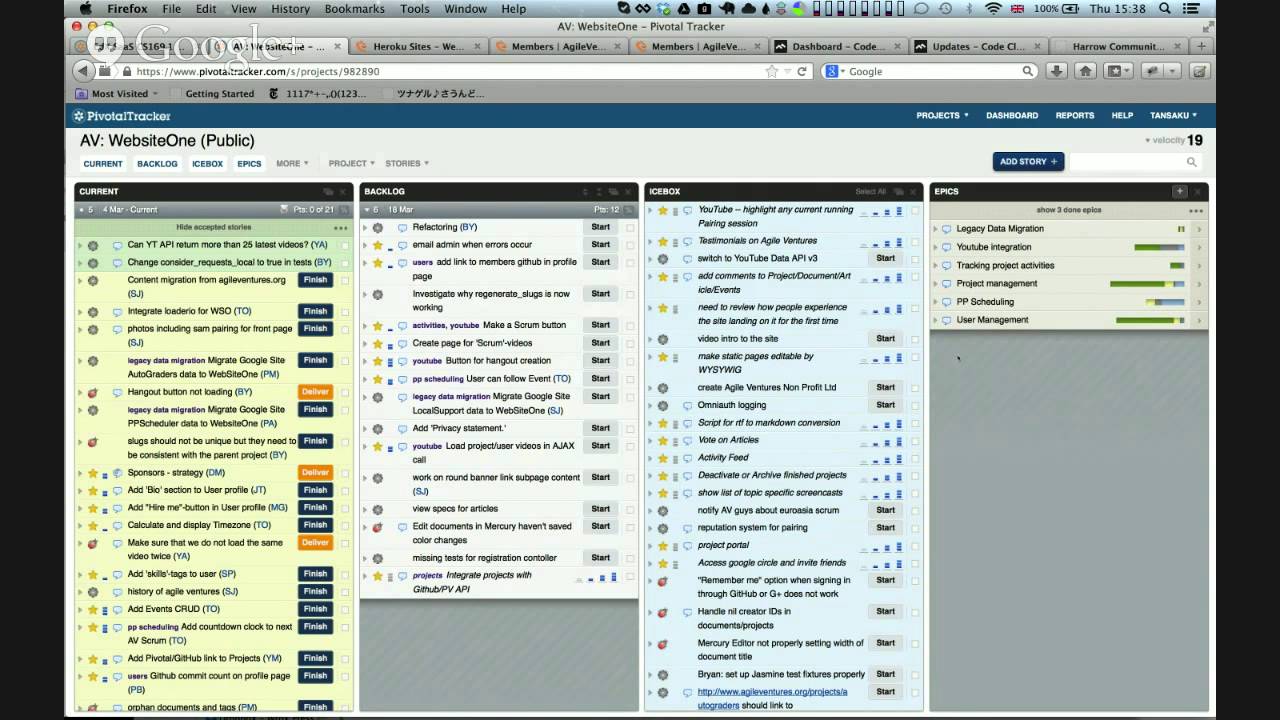Screen dimensions: 1280x720
Task: Click the ADD STORY button
Action: coord(1028,162)
